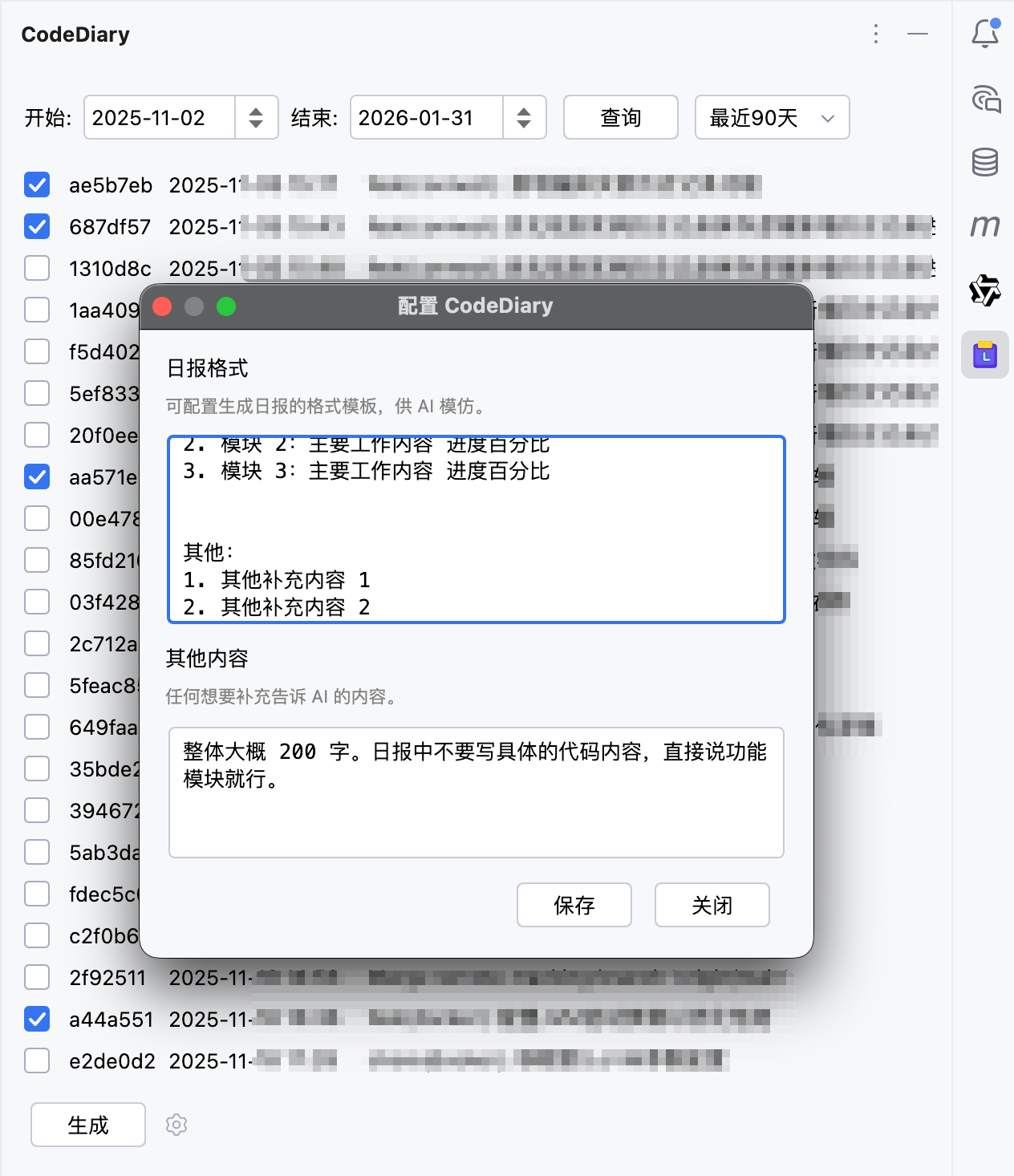Select commit hash text ae5b7eb

[111, 185]
